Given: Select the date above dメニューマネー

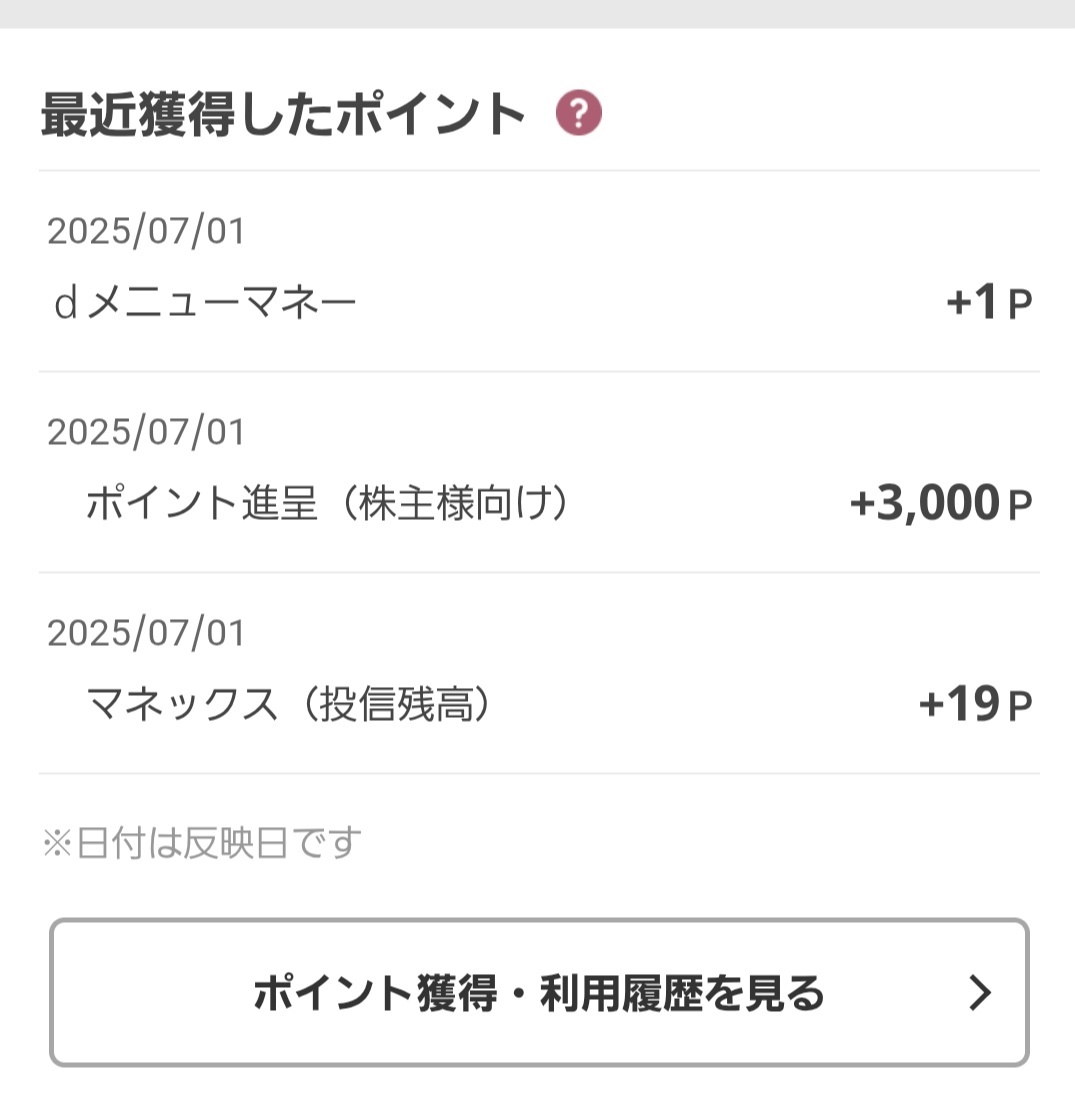Looking at the screenshot, I should click(146, 231).
